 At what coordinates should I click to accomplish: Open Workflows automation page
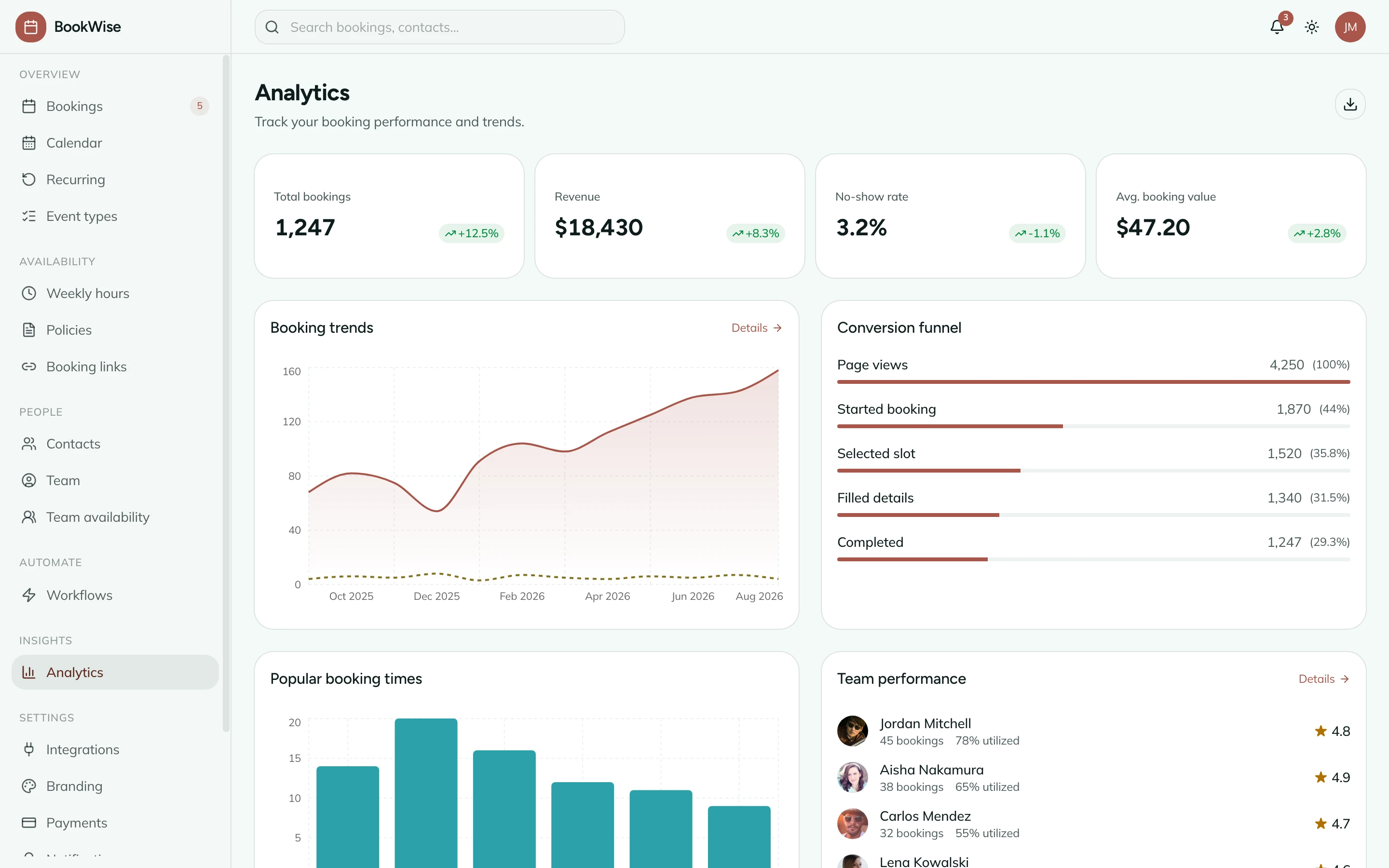115,596
